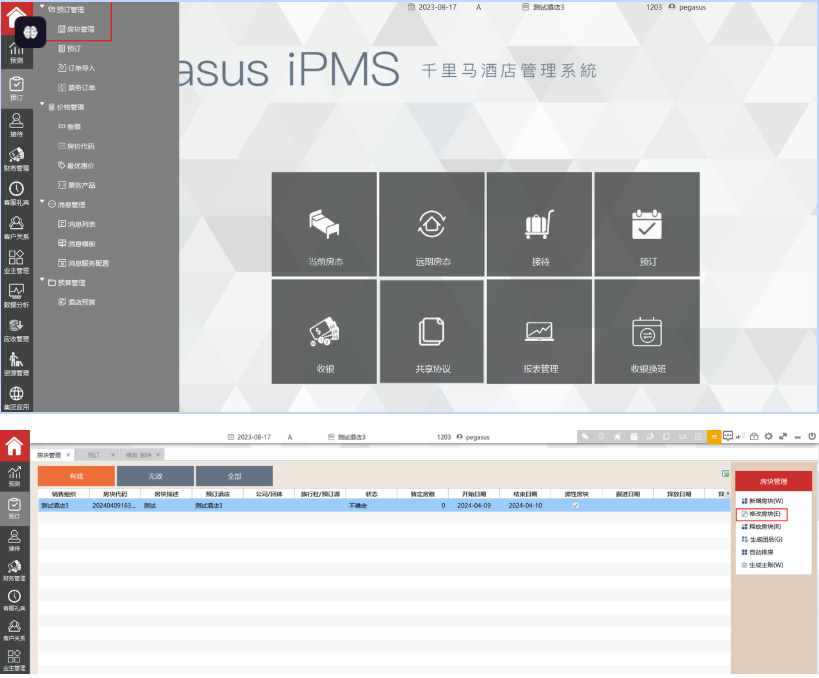The width and height of the screenshot is (819, 678).
Task: Open 报表管理 report tile
Action: 540,332
